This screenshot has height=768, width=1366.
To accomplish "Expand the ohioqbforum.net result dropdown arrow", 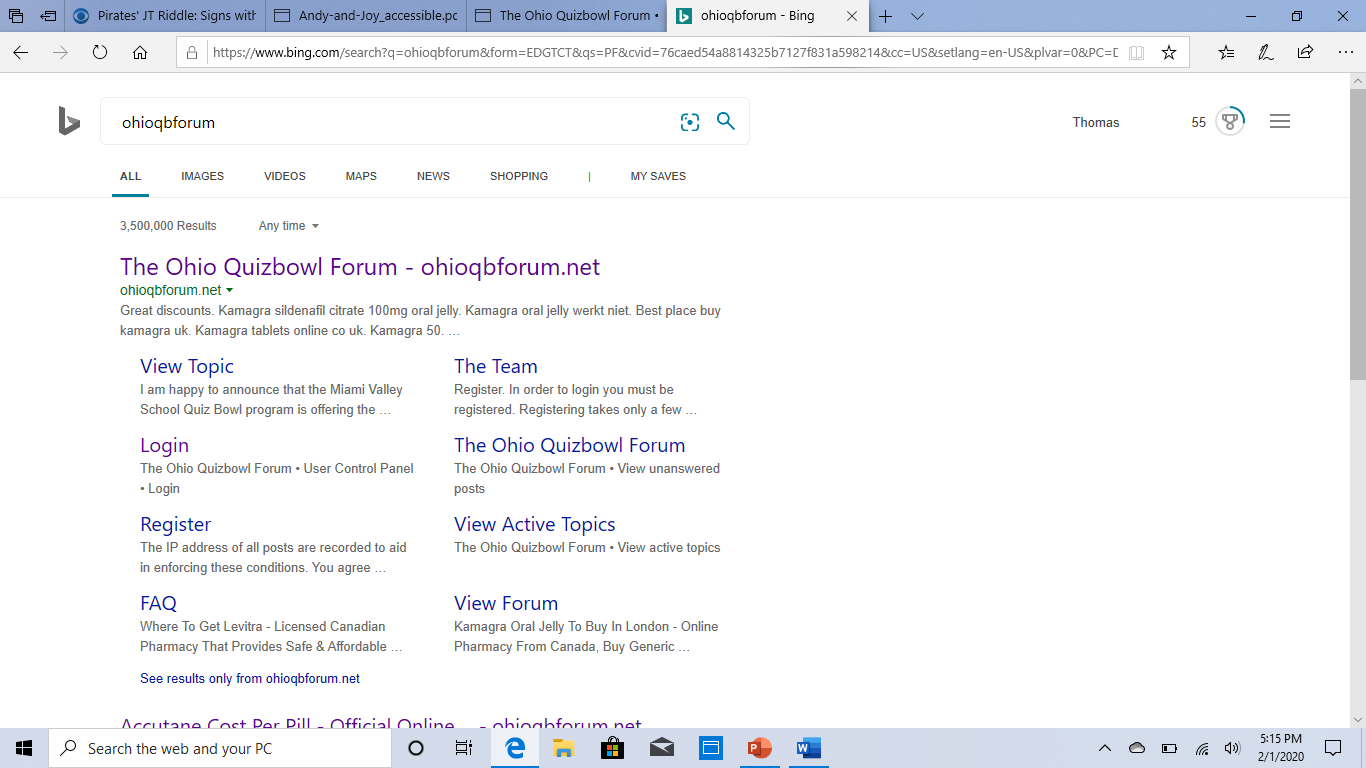I will [x=230, y=290].
